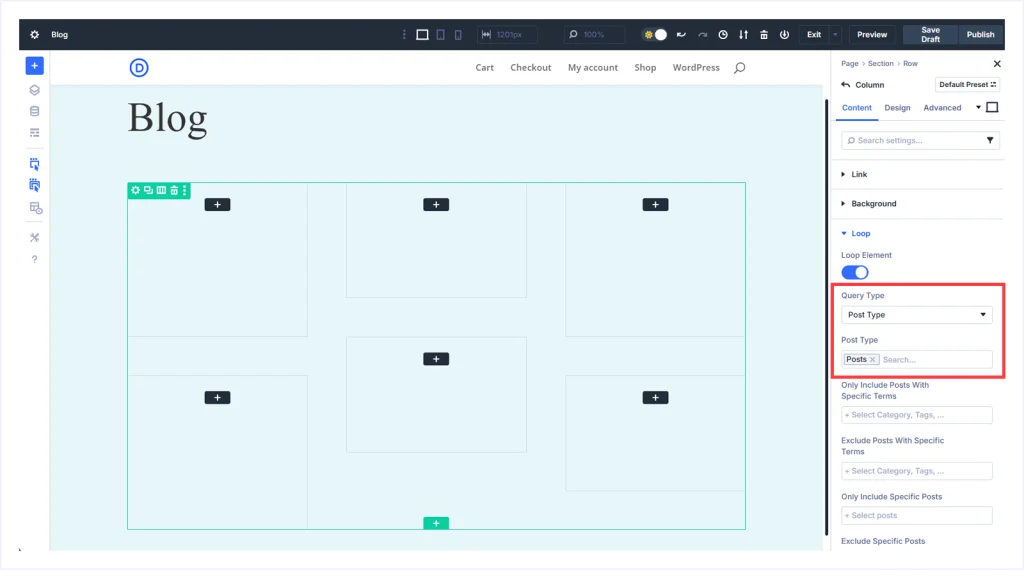Click the back arrow beside Column
The height and width of the screenshot is (570, 1024).
coord(846,85)
